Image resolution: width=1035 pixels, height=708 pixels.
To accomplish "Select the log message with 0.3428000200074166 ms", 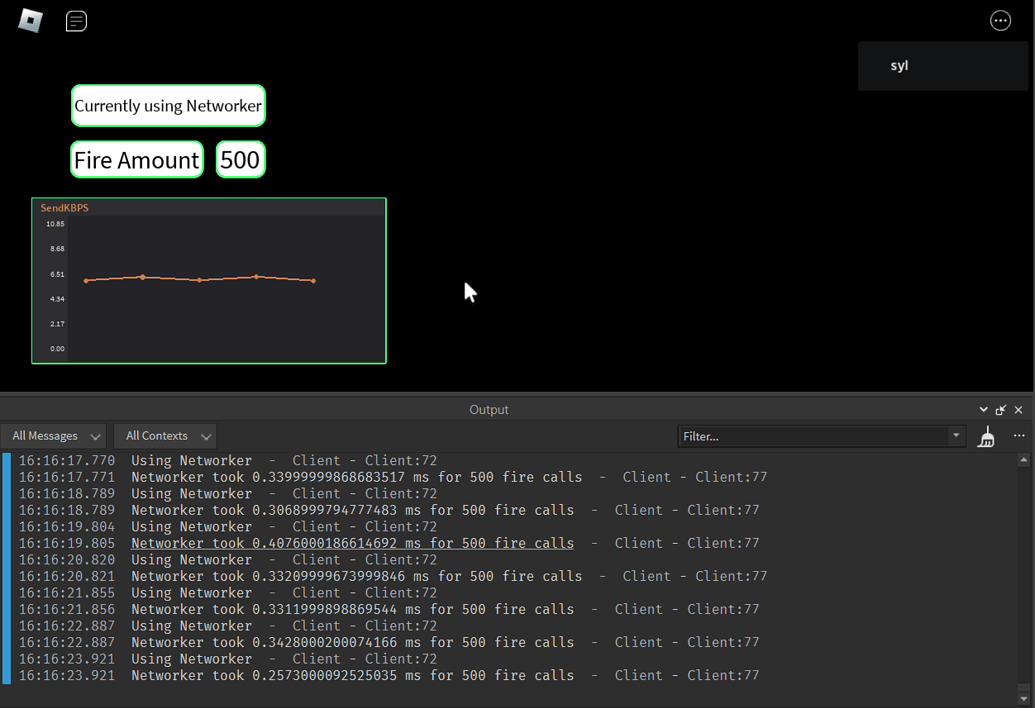I will 352,642.
